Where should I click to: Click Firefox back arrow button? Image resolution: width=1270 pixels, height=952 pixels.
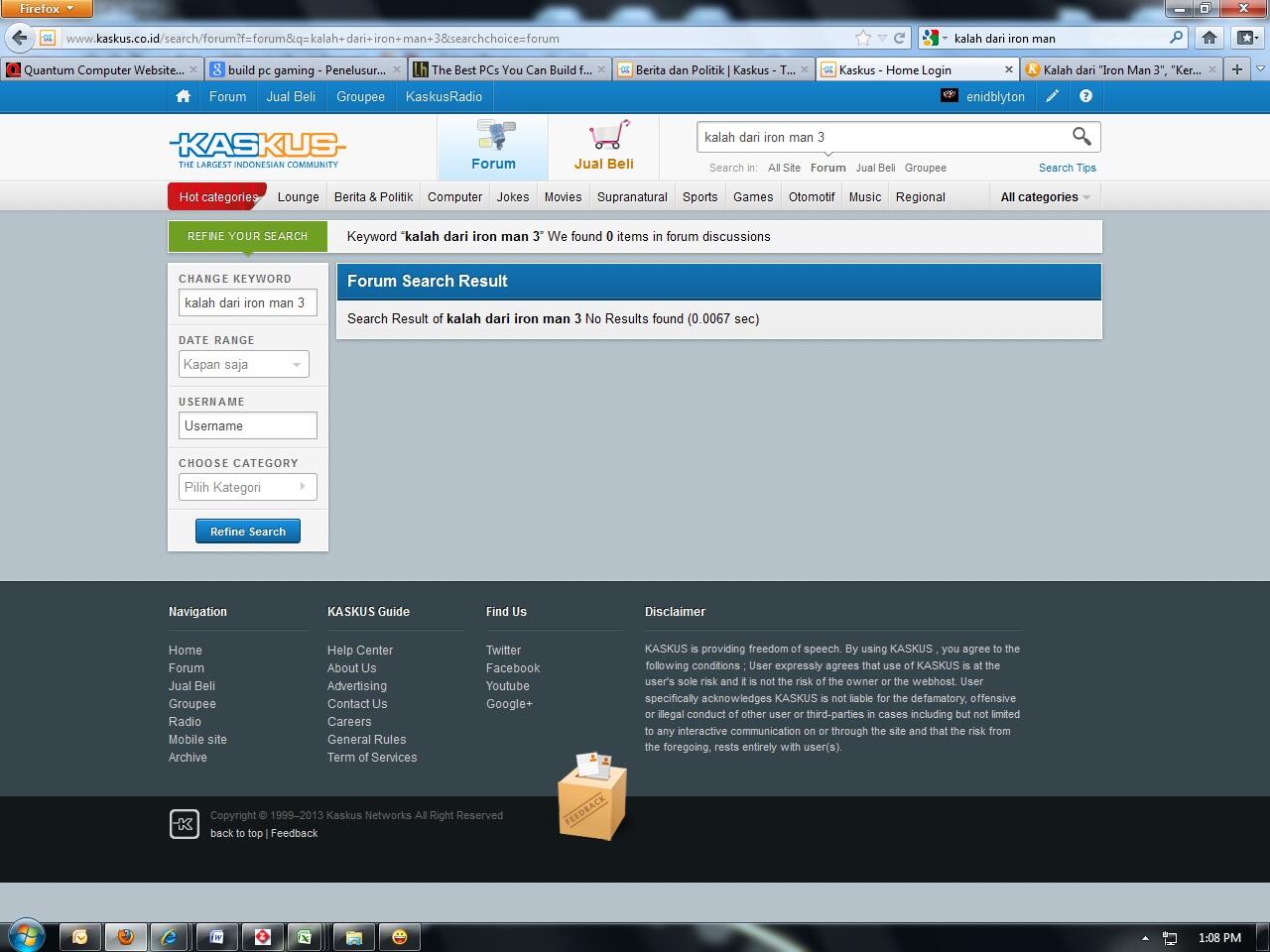point(19,38)
